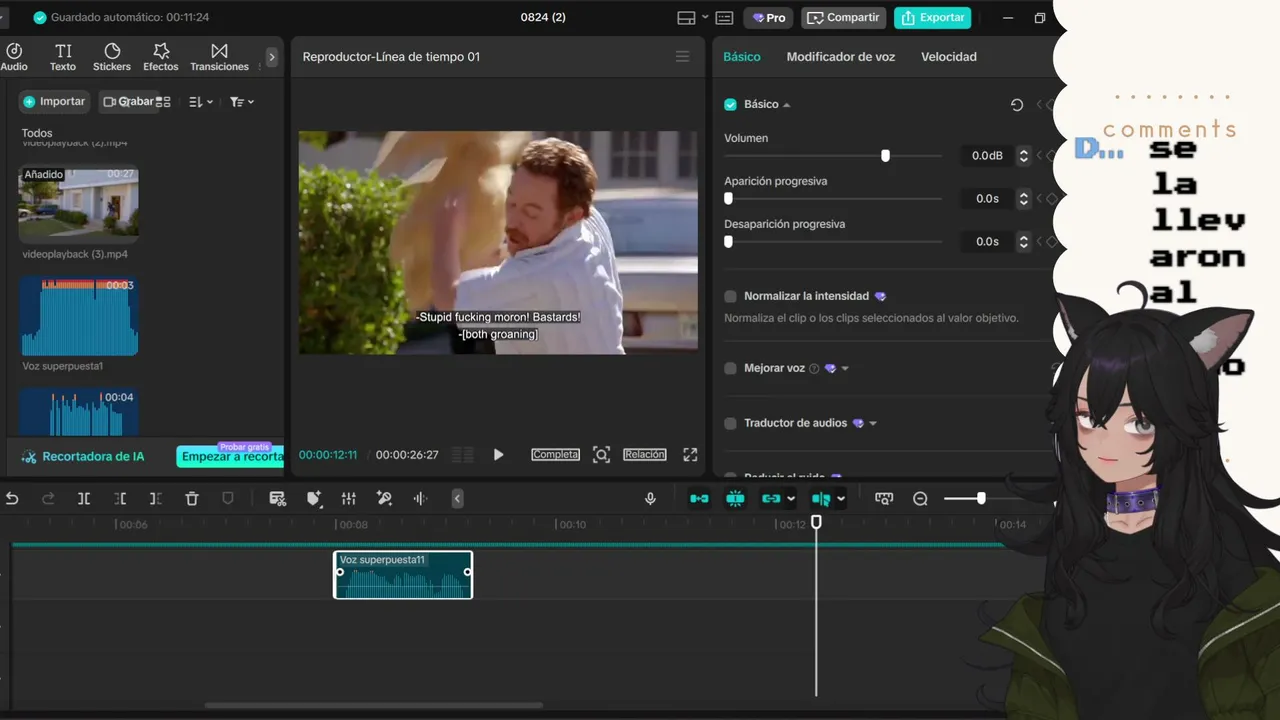Enable Normalizar la intensidad checkbox

tap(730, 296)
